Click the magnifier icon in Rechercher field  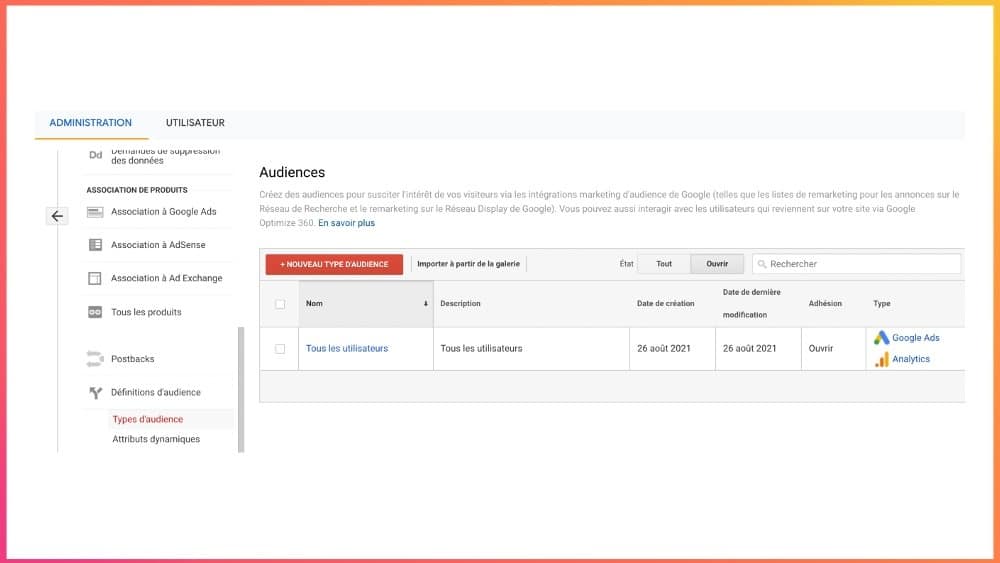(761, 264)
